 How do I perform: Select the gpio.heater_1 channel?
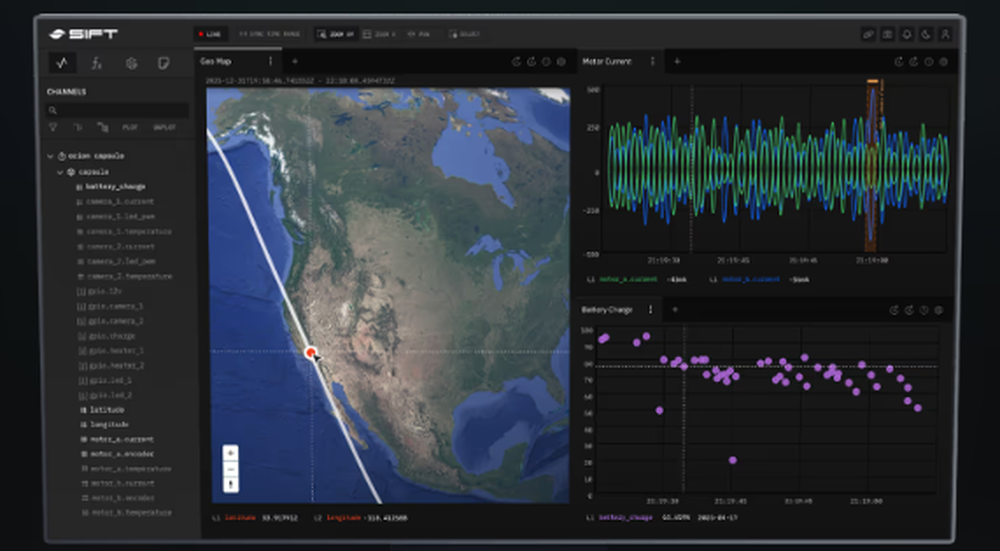[116, 351]
